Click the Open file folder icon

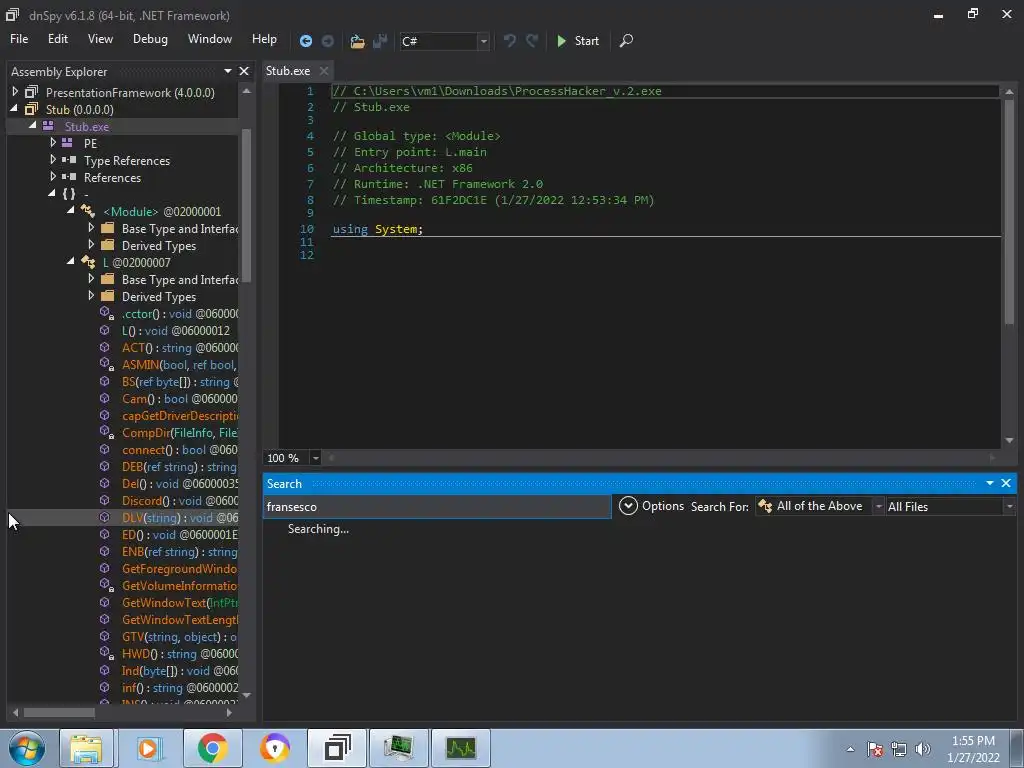[357, 41]
